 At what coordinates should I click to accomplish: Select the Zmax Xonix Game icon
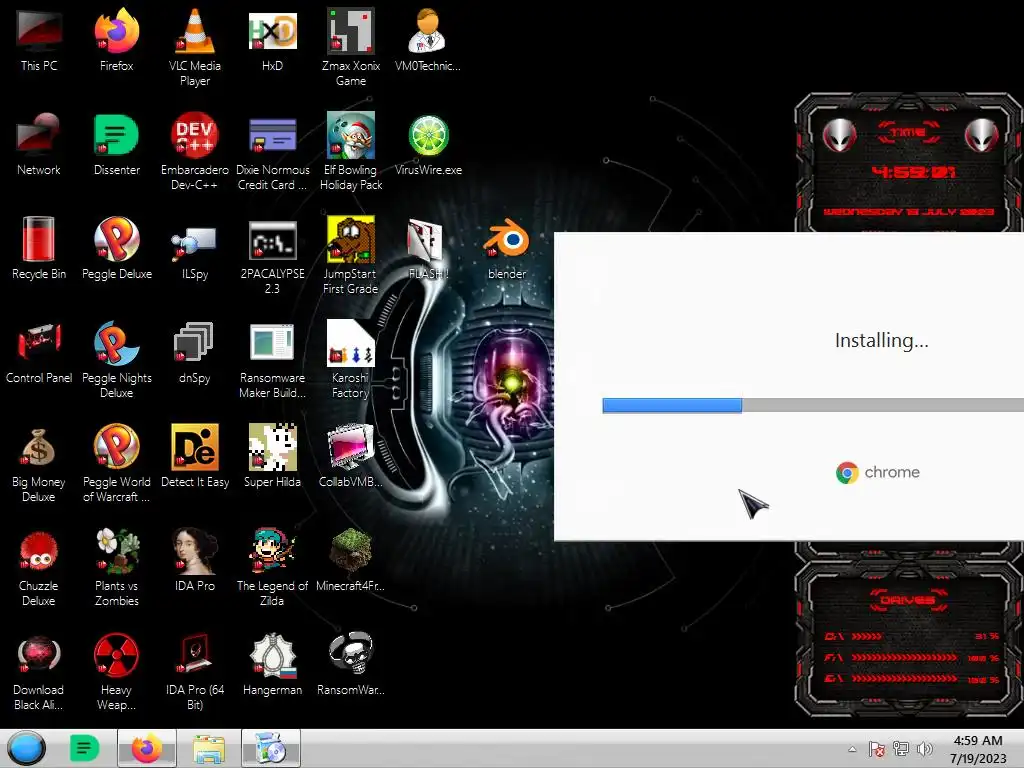pos(351,47)
